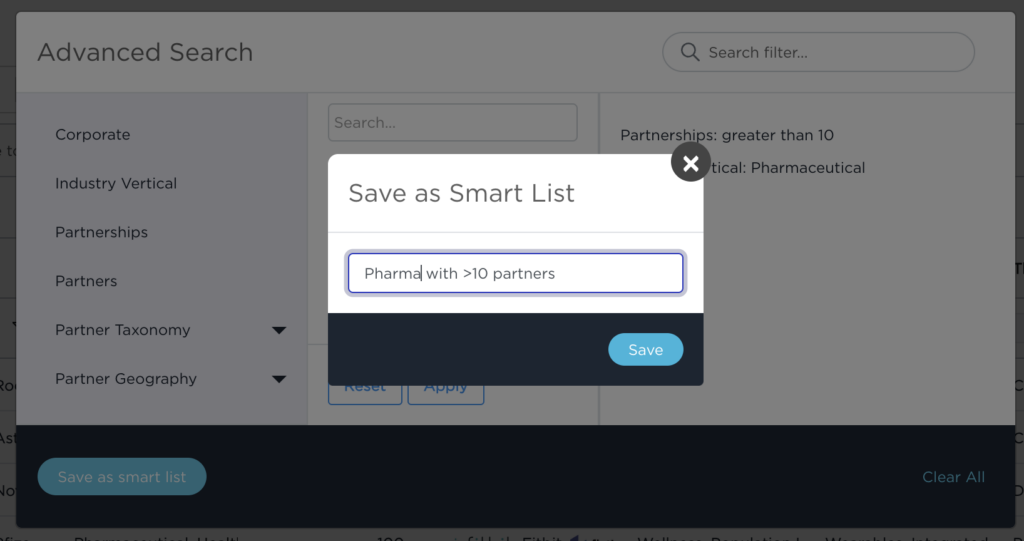
Task: Select the Partnerships: greater than 10 filter
Action: (x=727, y=135)
